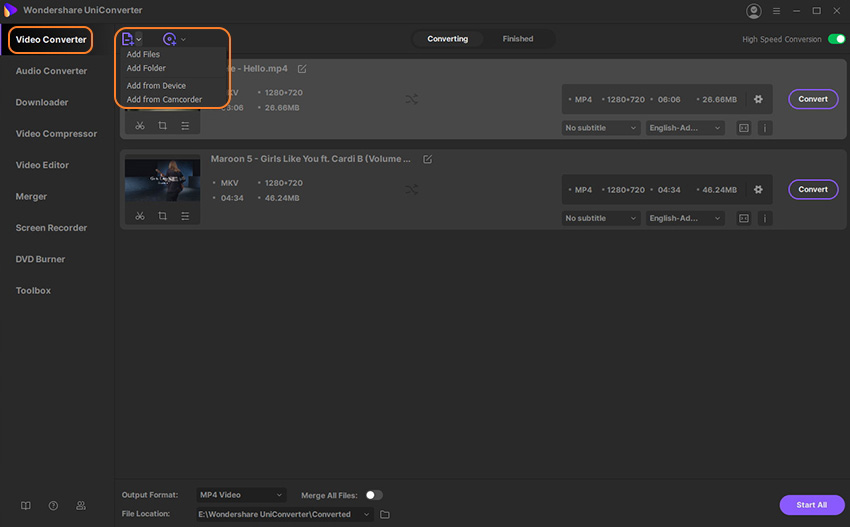The image size is (850, 527).
Task: Open the DVD Burner section
Action: 40,259
